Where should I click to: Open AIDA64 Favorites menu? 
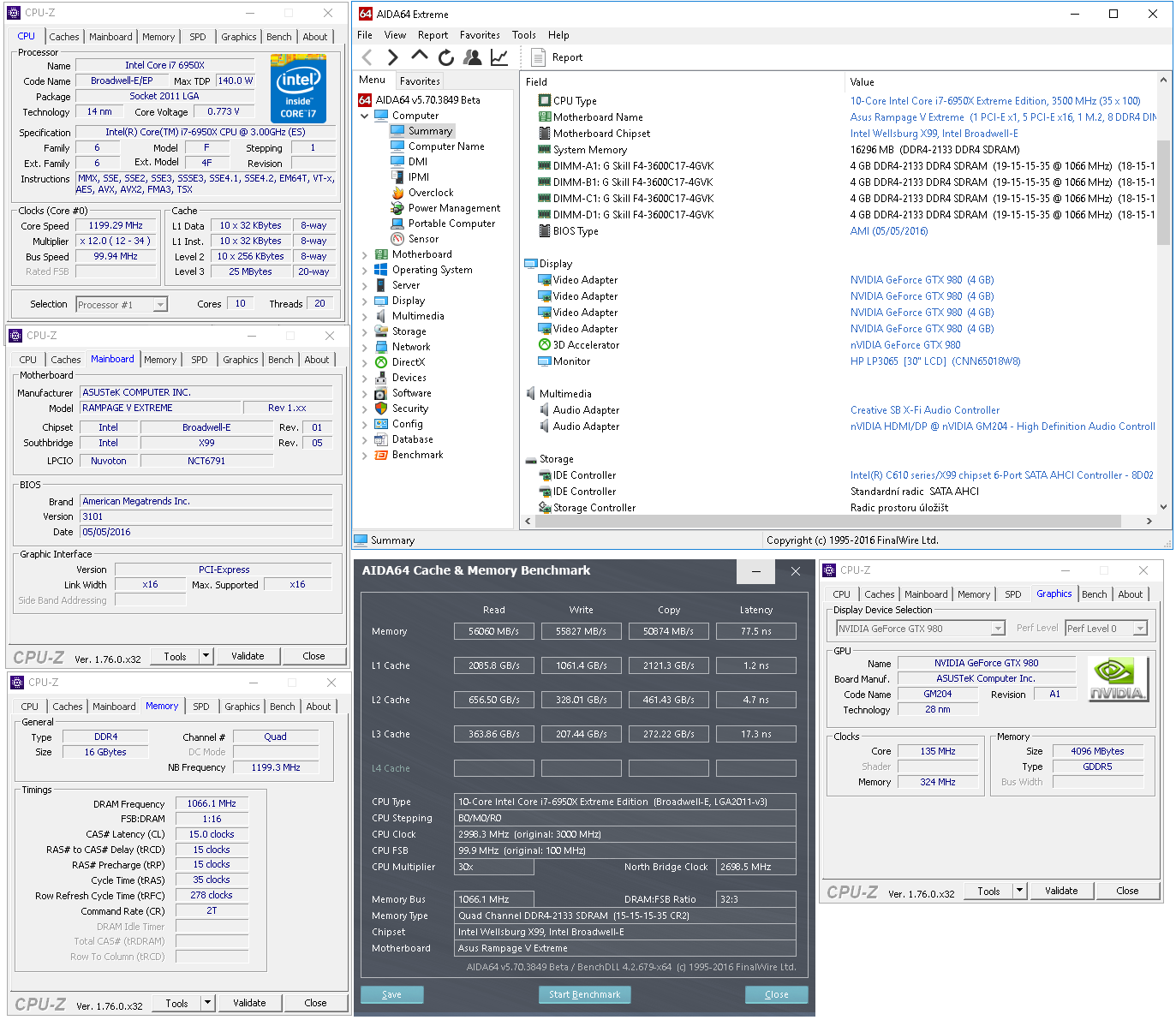(480, 35)
